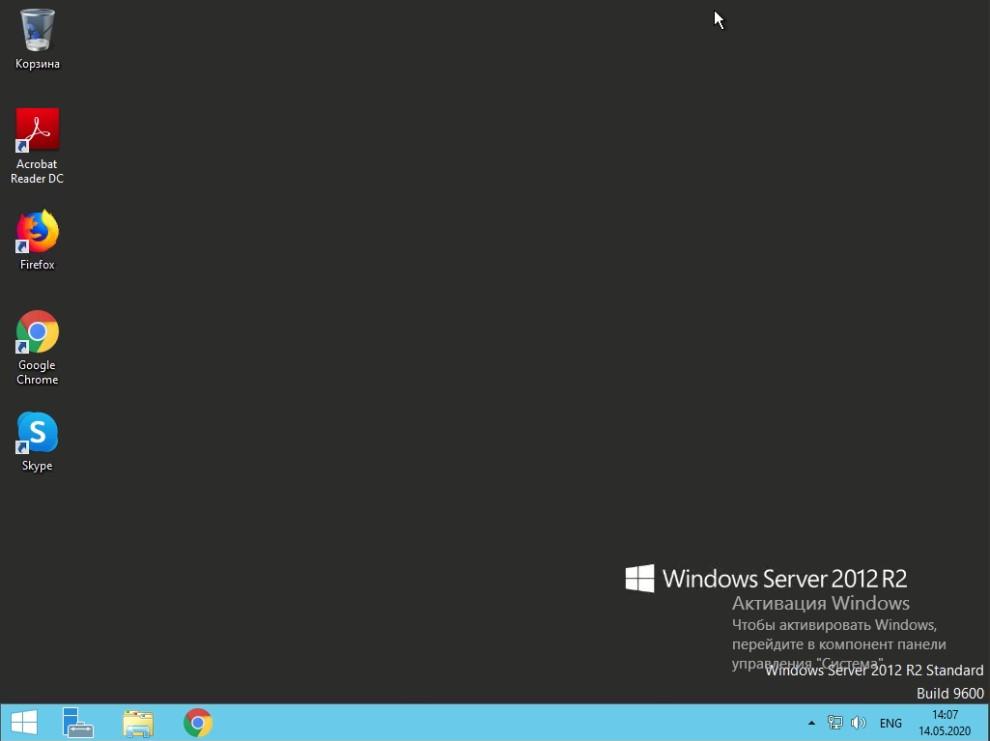
Task: Open the clock showing 14:07
Action: pos(944,715)
